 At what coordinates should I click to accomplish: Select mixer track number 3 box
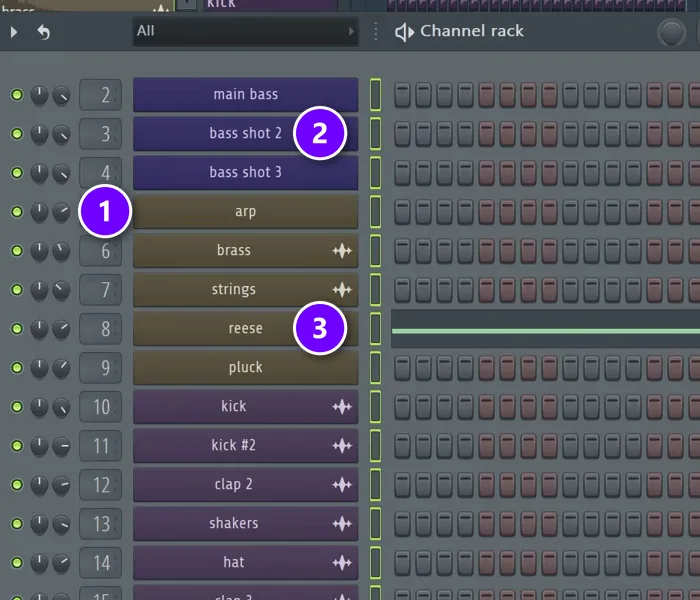[100, 133]
